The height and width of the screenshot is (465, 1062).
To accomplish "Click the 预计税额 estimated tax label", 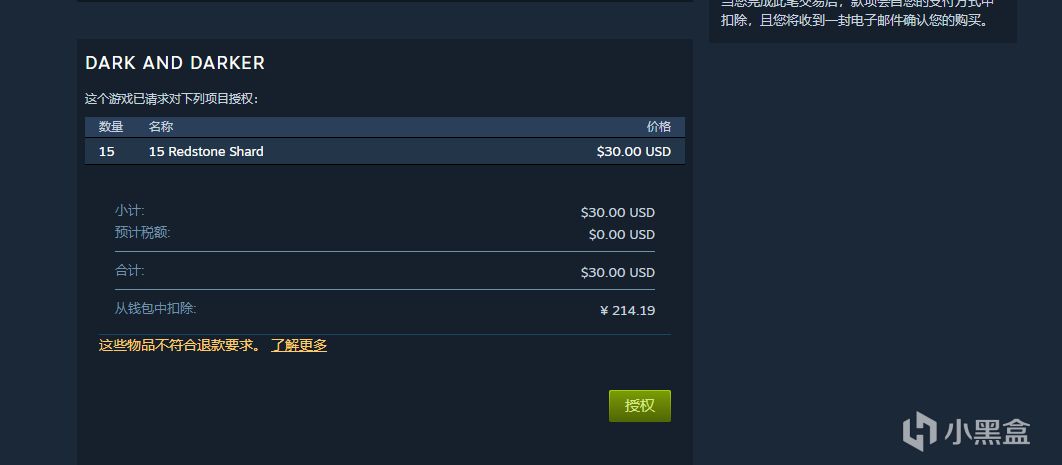I will pyautogui.click(x=143, y=233).
